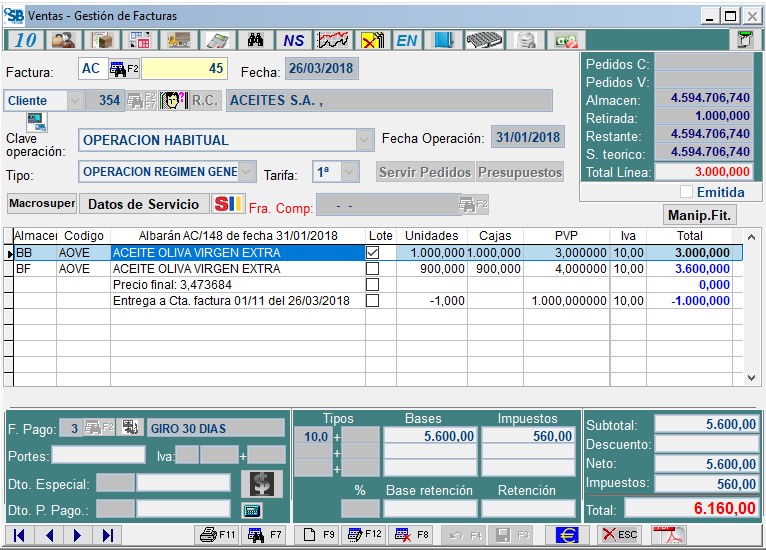Open the calculator toolbar icon
The width and height of the screenshot is (766, 550).
tap(217, 40)
